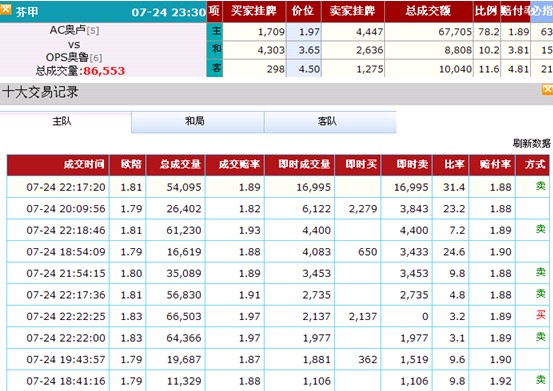The width and height of the screenshot is (553, 391).
Task: Click the 1.97 price cell for home
Action: [304, 32]
